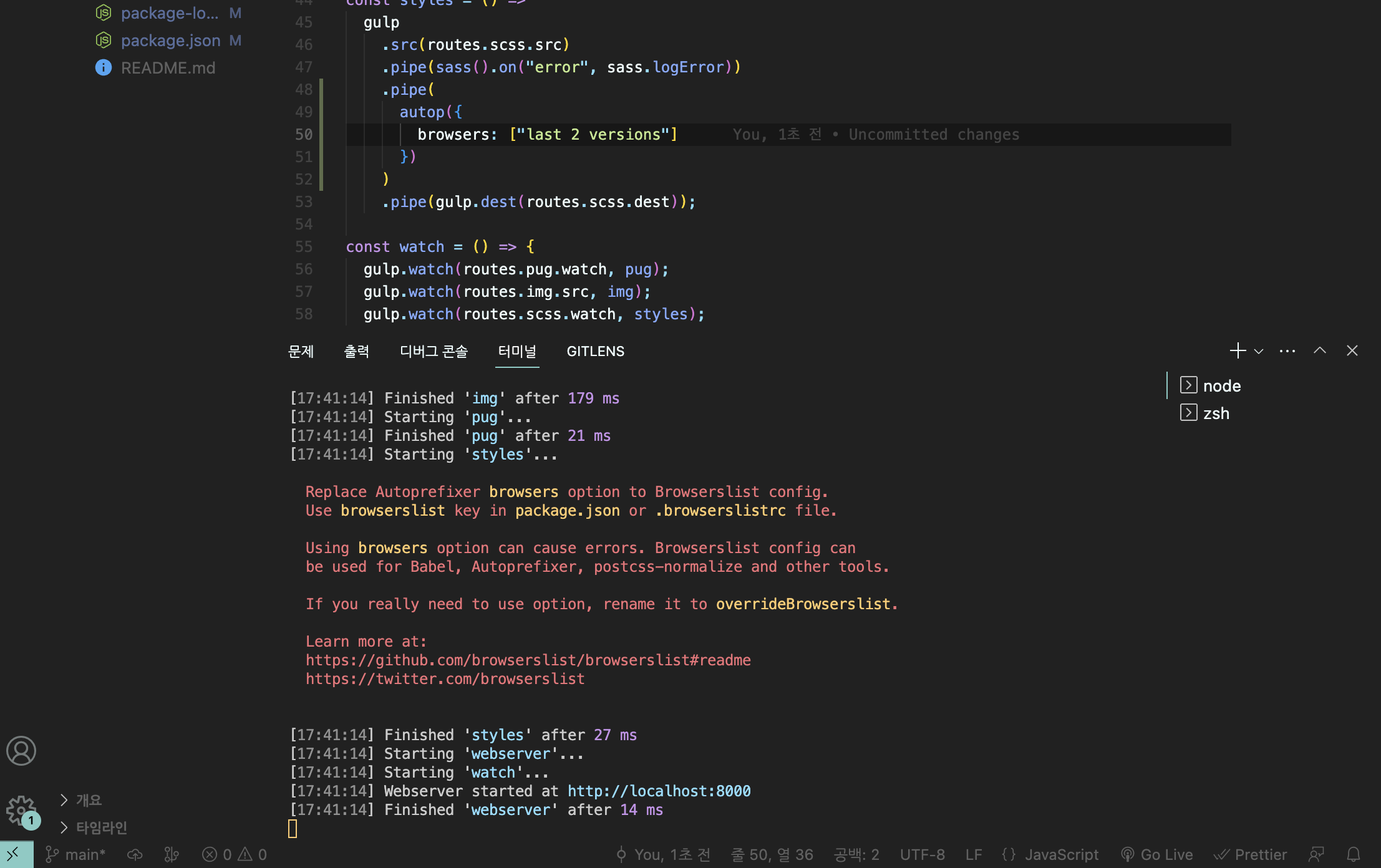This screenshot has width=1381, height=868.
Task: Click the Prettier formatter status item
Action: click(x=1251, y=854)
